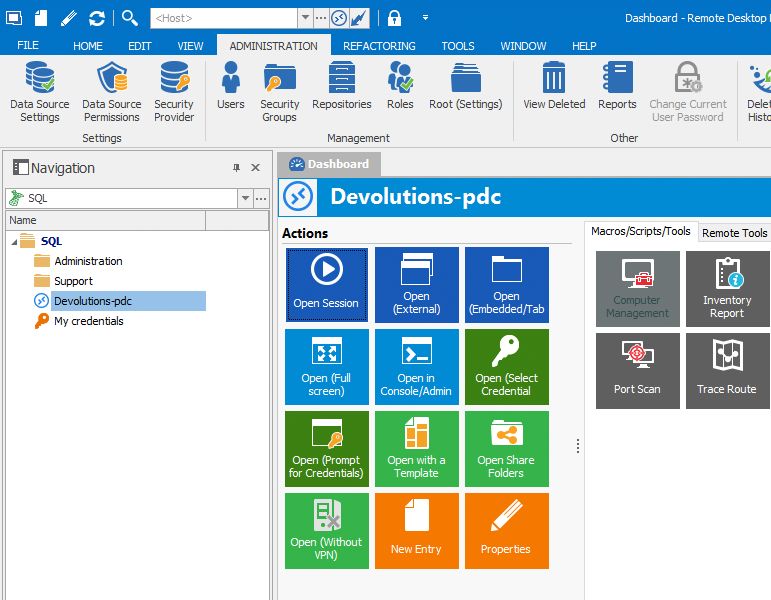Open the Inventory Report tool
The width and height of the screenshot is (771, 600).
(727, 289)
